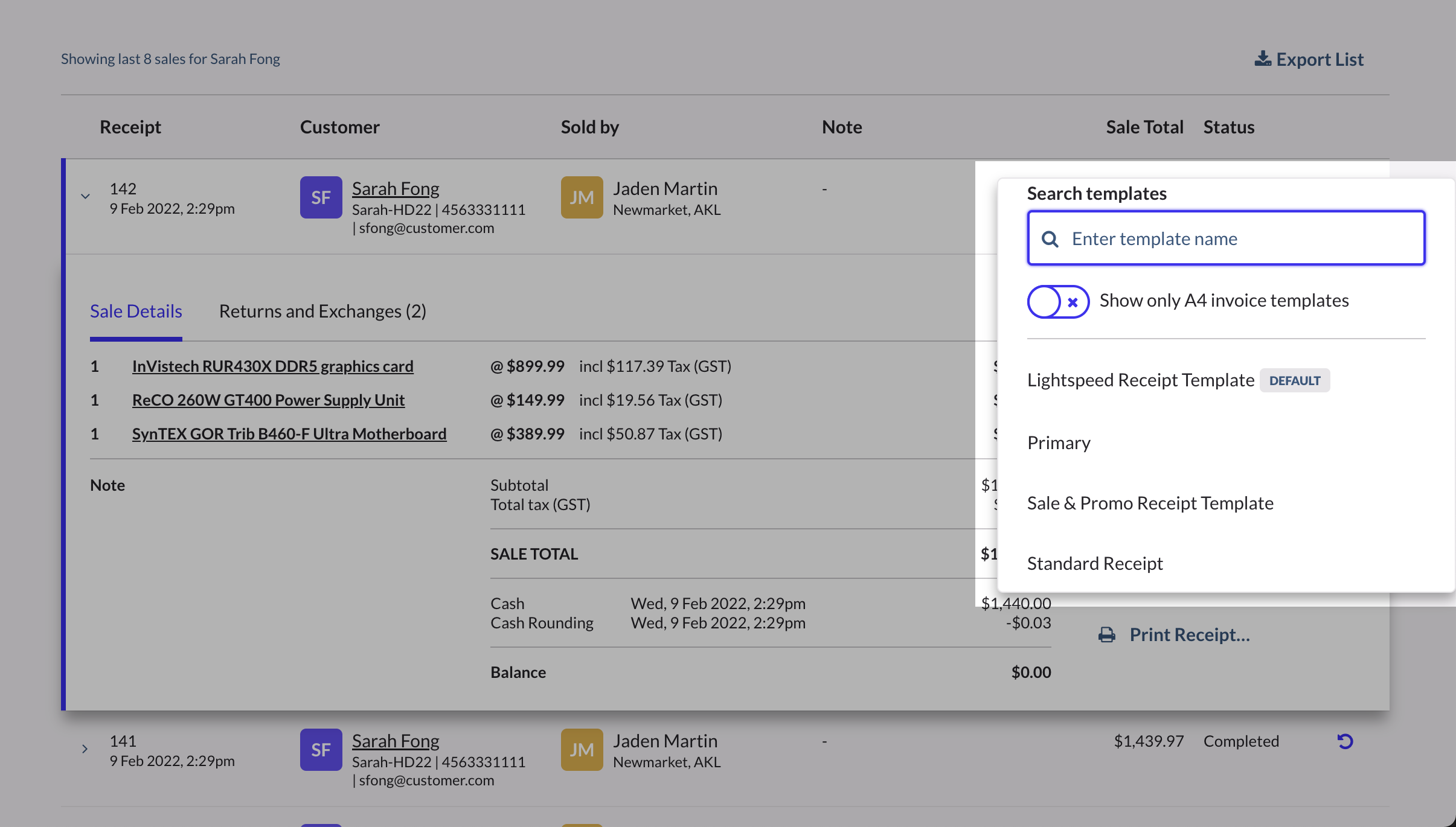1456x827 pixels.
Task: Click the SF avatar on receipt 141
Action: click(x=321, y=749)
